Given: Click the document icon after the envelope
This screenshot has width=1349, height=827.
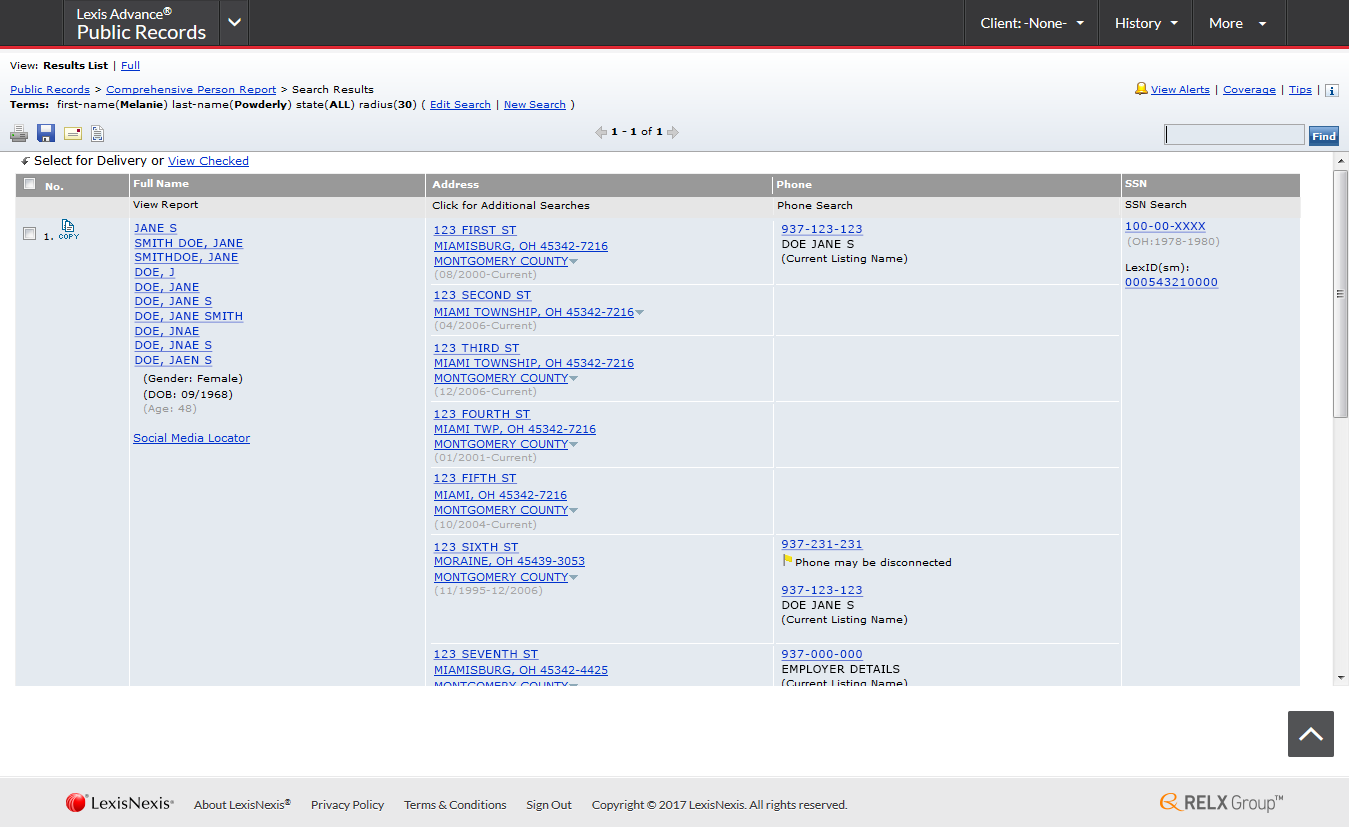Looking at the screenshot, I should pyautogui.click(x=97, y=133).
